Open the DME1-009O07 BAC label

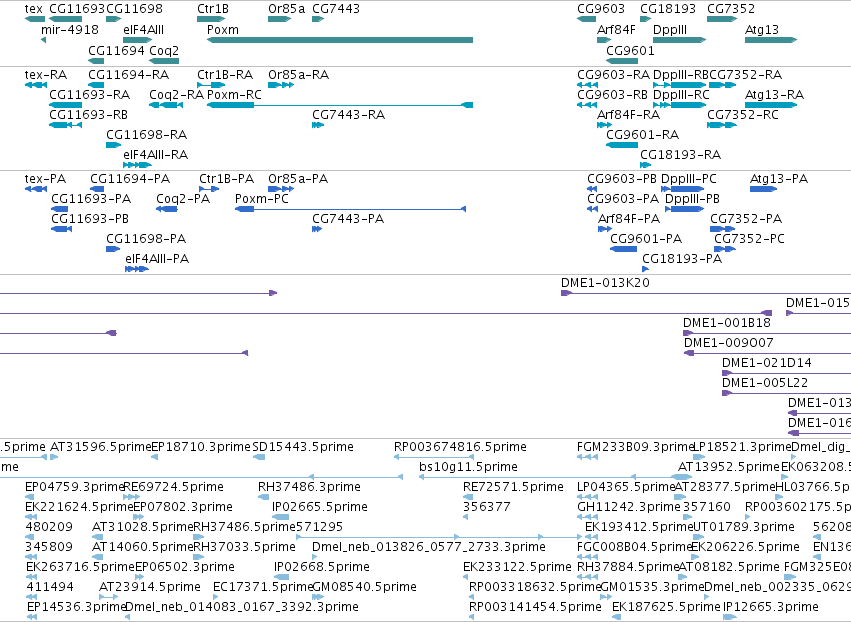pos(729,342)
